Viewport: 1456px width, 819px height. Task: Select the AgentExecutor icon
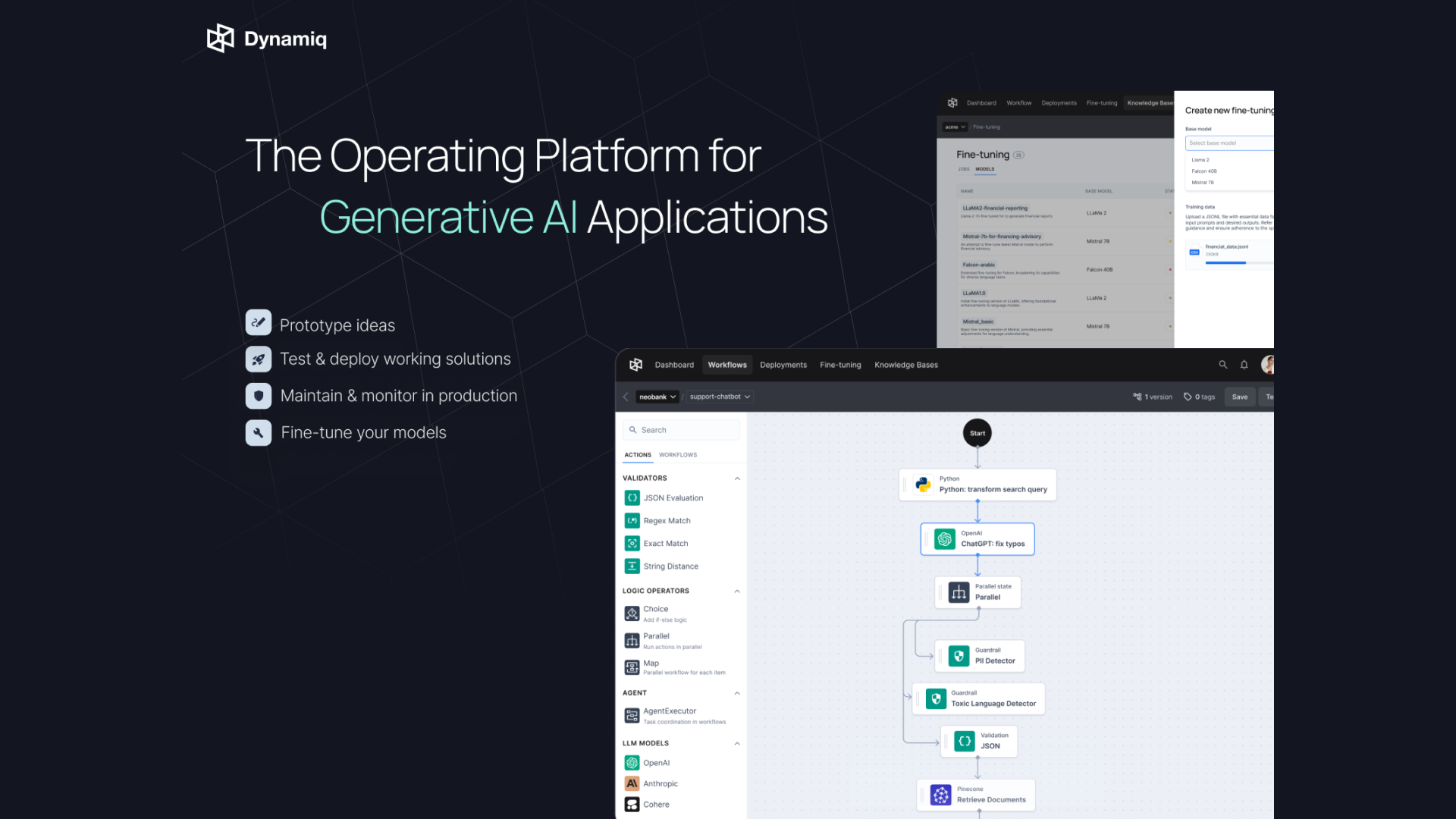(x=632, y=715)
